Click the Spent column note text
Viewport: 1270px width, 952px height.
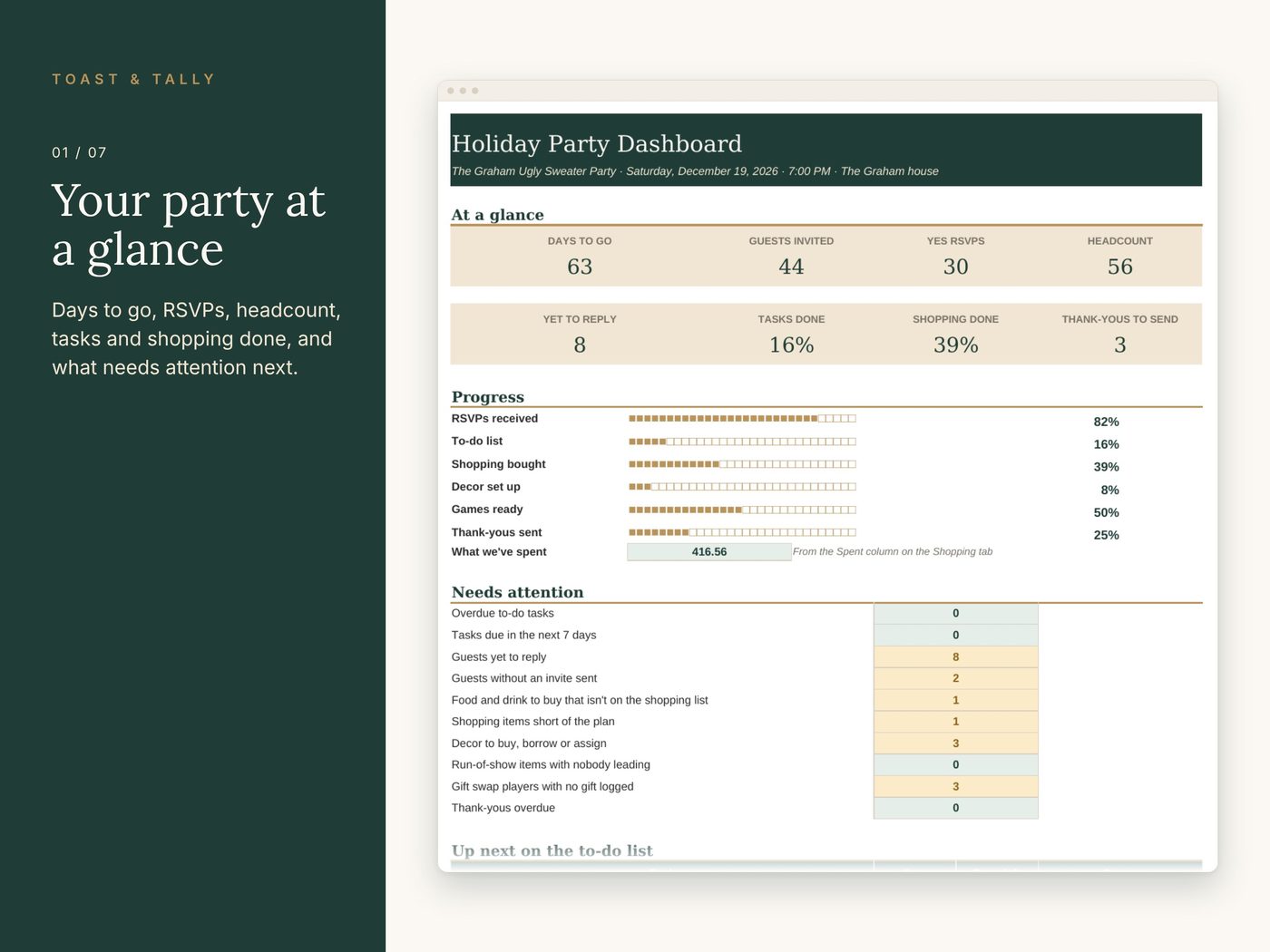click(x=893, y=551)
